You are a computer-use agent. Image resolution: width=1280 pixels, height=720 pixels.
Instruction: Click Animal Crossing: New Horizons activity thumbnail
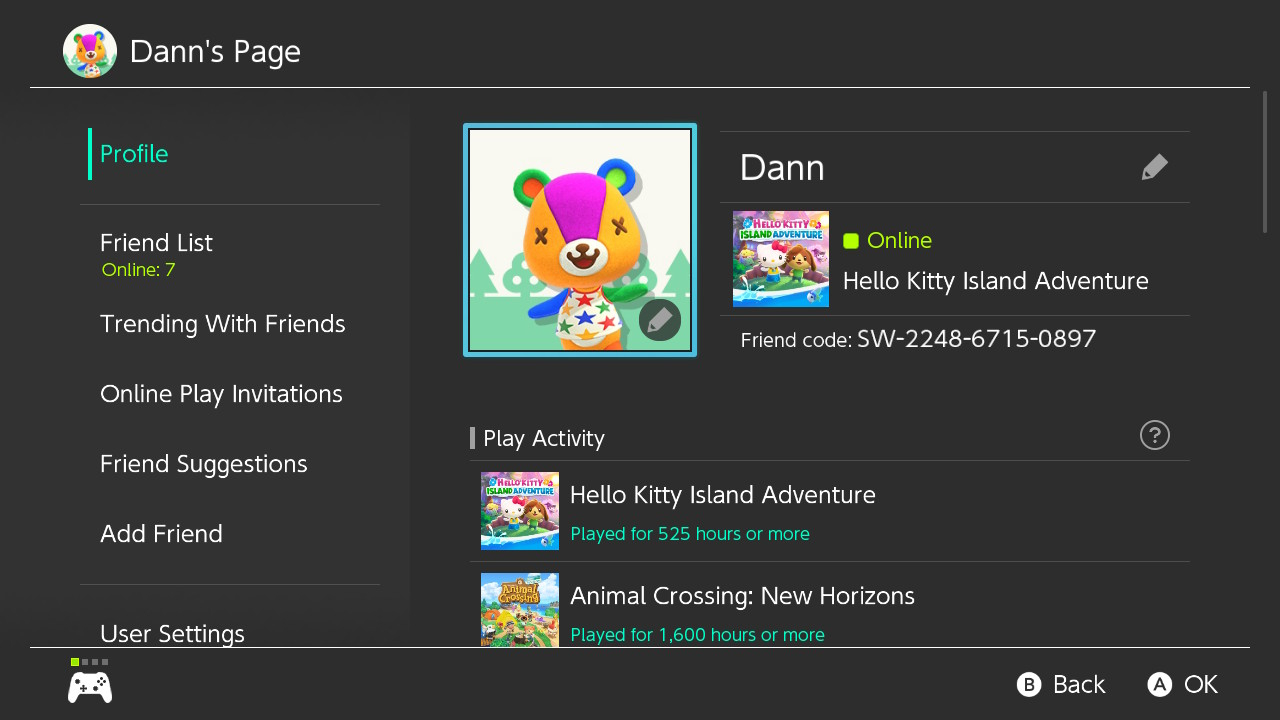pos(520,609)
